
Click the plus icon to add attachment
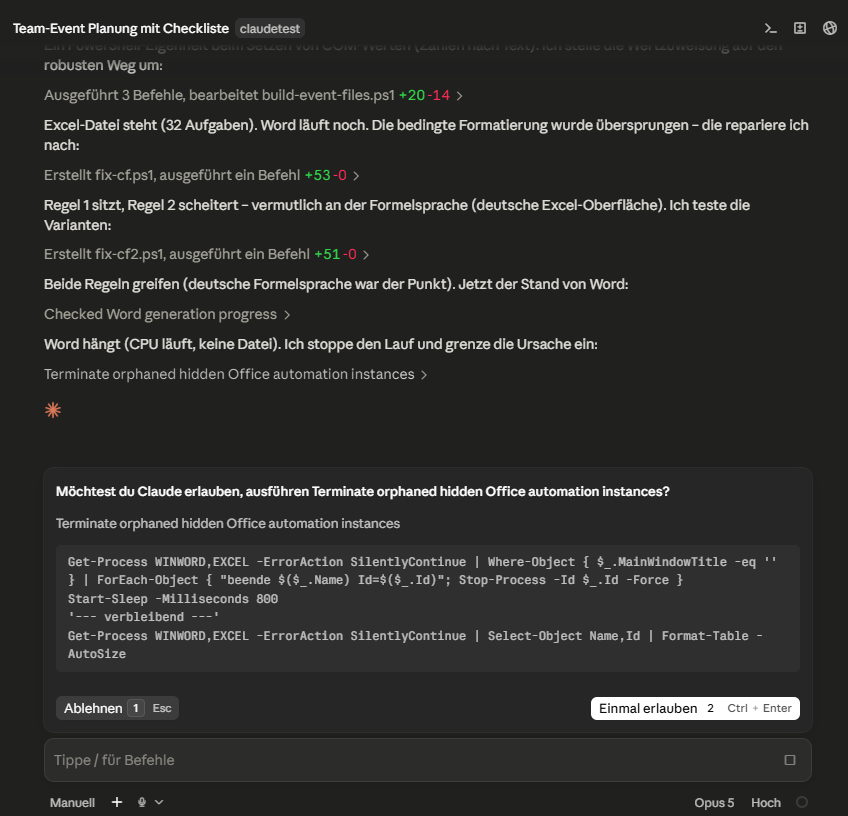coord(117,802)
